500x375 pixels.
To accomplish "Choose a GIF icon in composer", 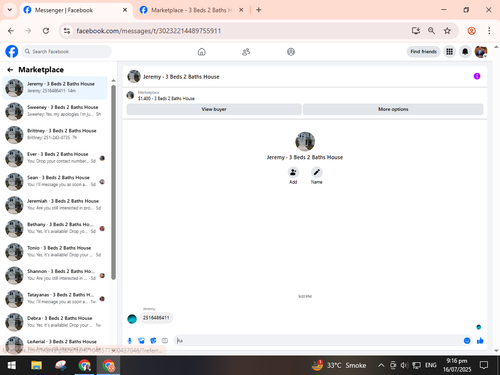I will [165, 341].
